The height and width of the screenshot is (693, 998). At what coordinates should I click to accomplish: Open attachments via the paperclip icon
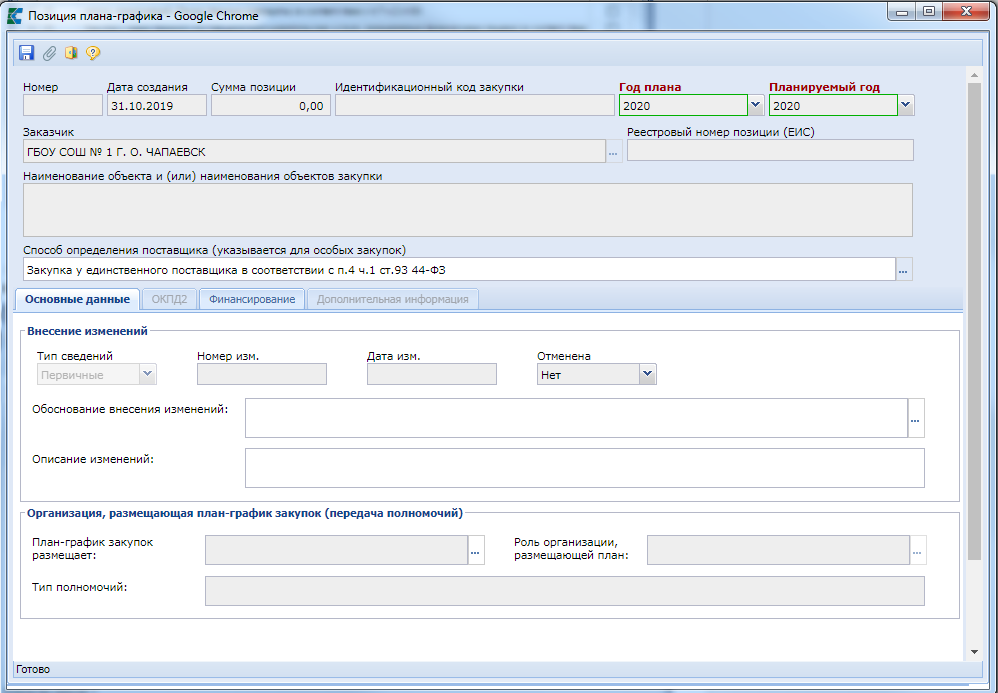(49, 53)
